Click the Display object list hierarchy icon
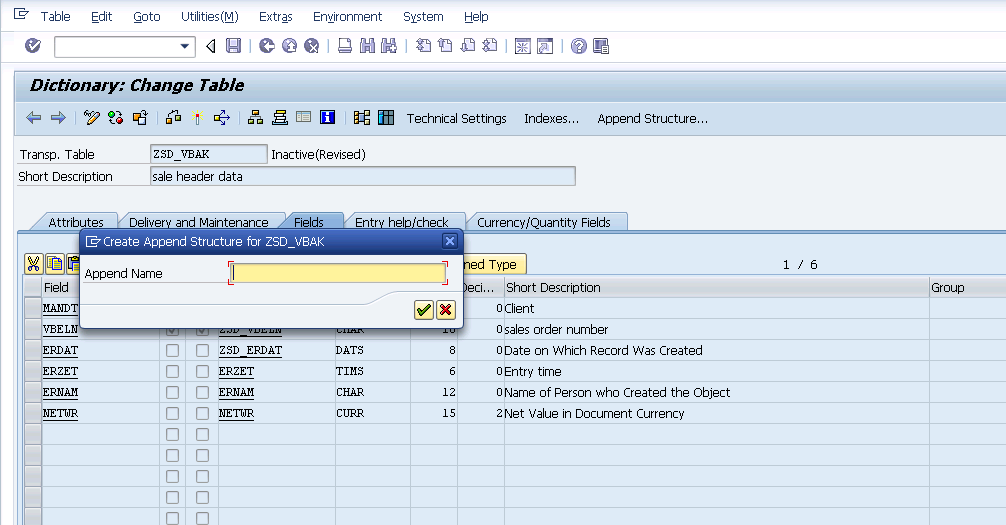Image resolution: width=1006 pixels, height=525 pixels. 256,118
